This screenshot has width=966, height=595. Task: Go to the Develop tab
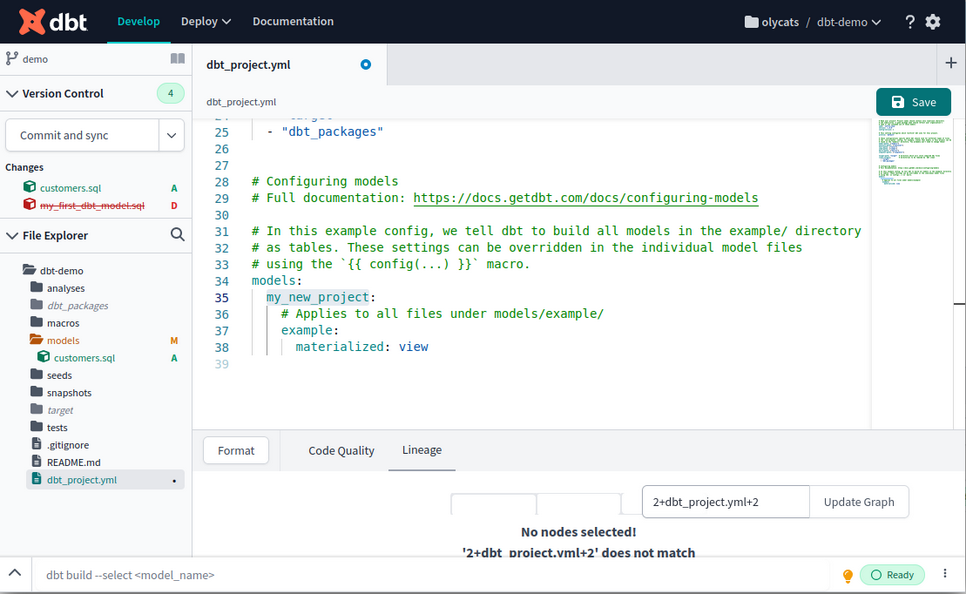[x=139, y=21]
